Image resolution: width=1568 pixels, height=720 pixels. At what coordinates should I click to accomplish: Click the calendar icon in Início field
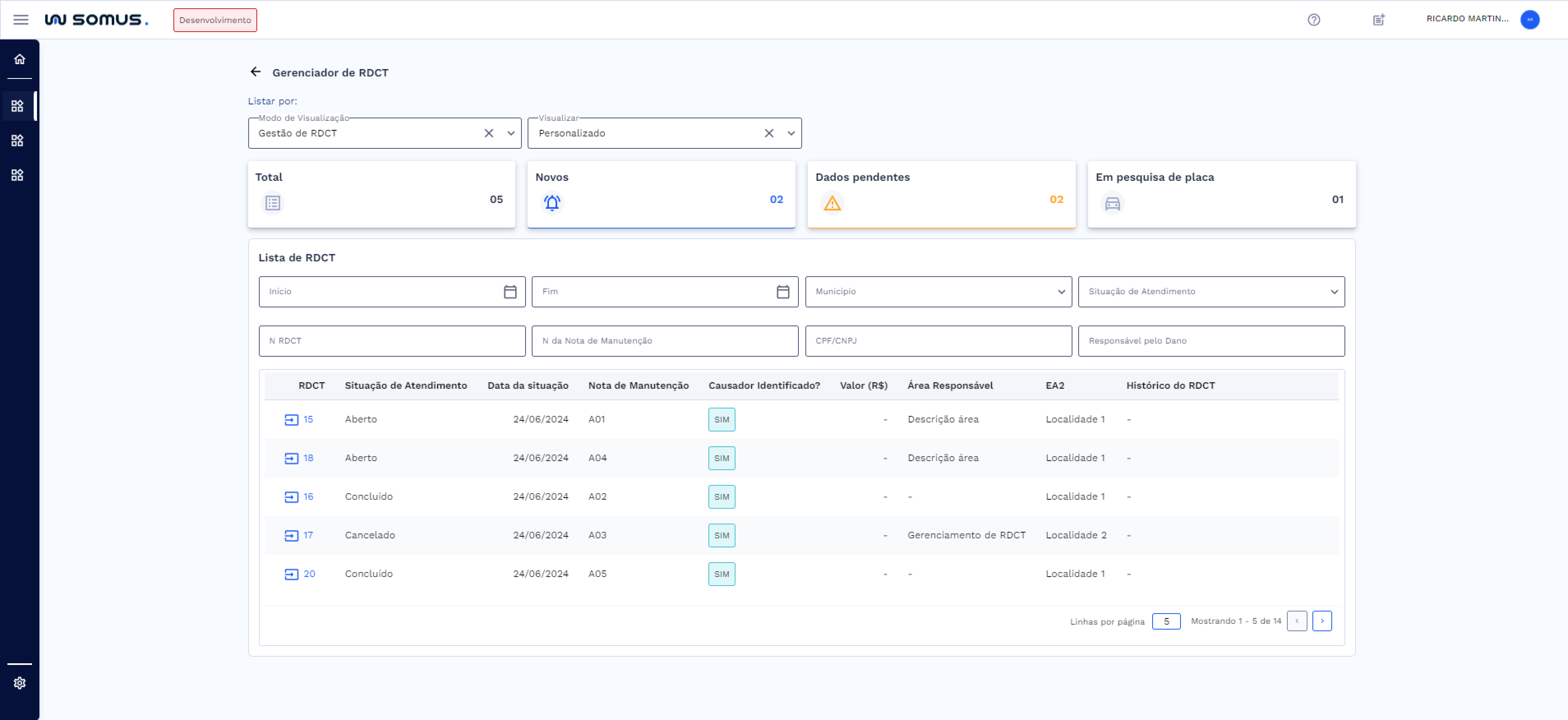tap(510, 291)
